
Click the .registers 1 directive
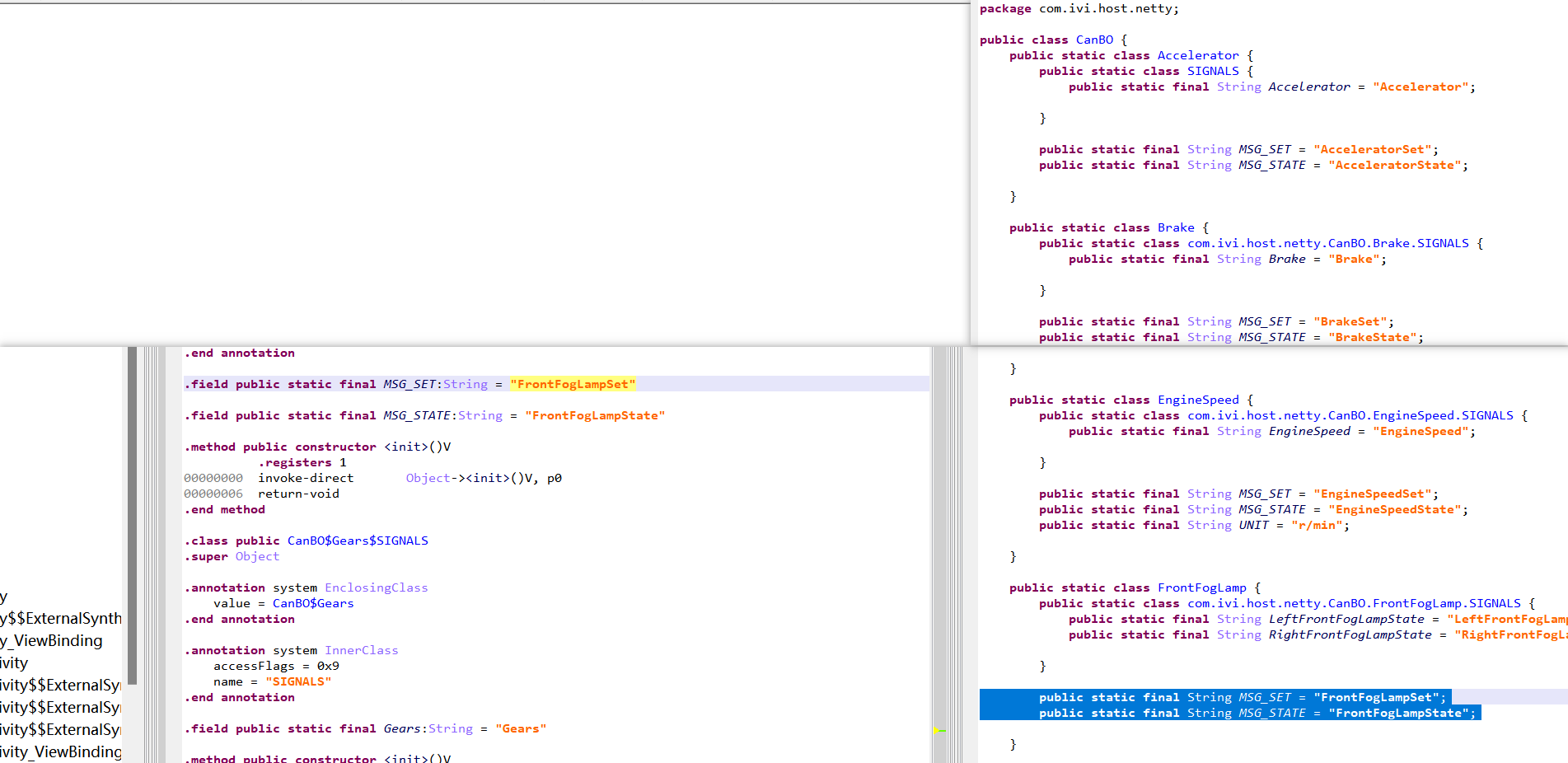pyautogui.click(x=302, y=462)
